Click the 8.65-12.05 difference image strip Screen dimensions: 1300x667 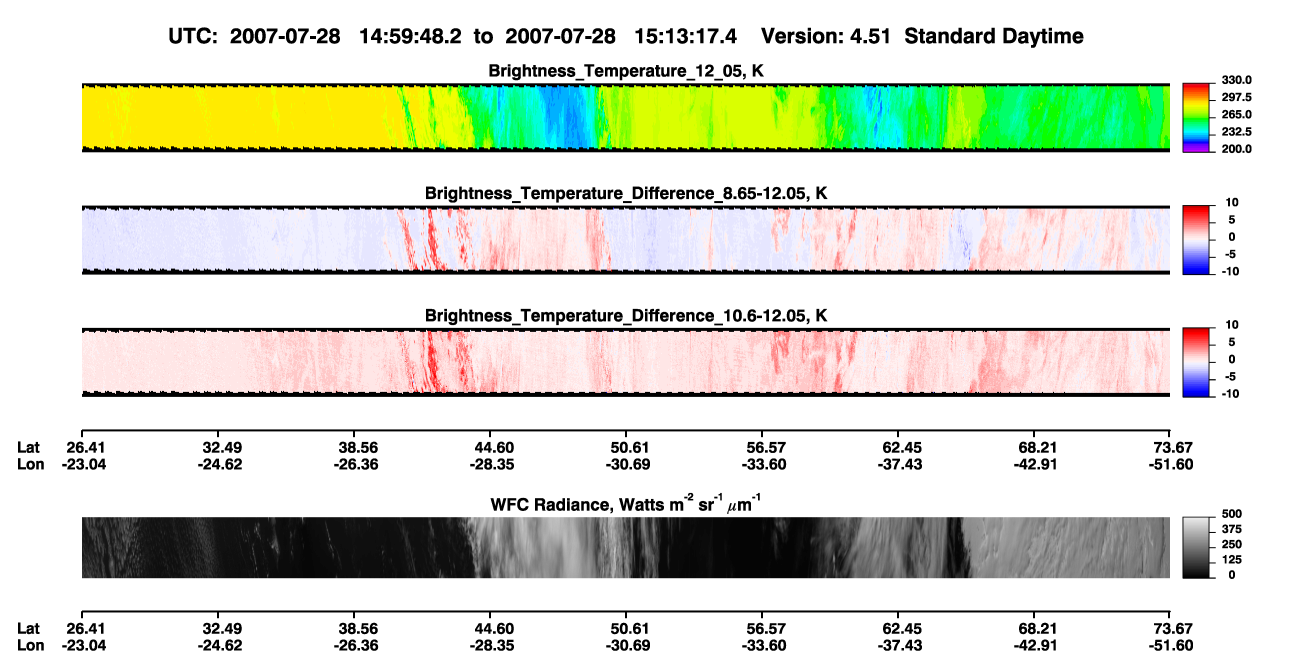point(626,240)
